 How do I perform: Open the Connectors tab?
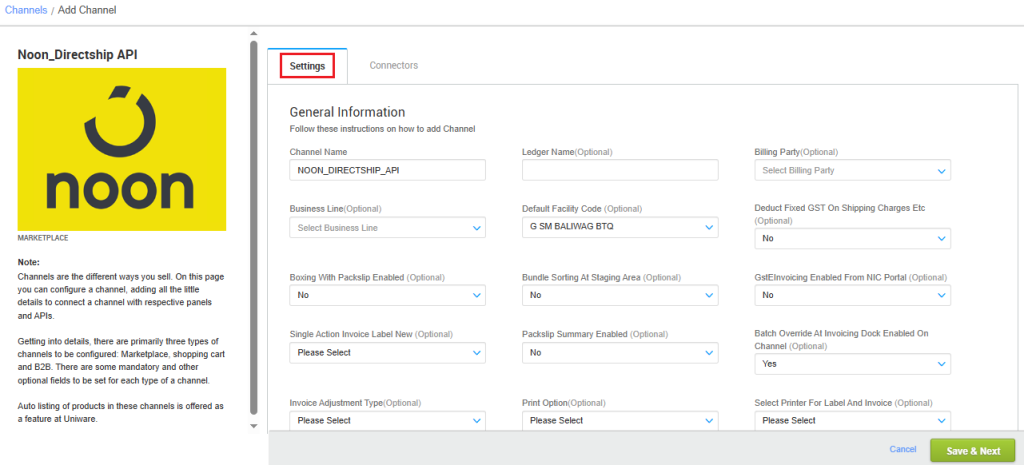(394, 65)
